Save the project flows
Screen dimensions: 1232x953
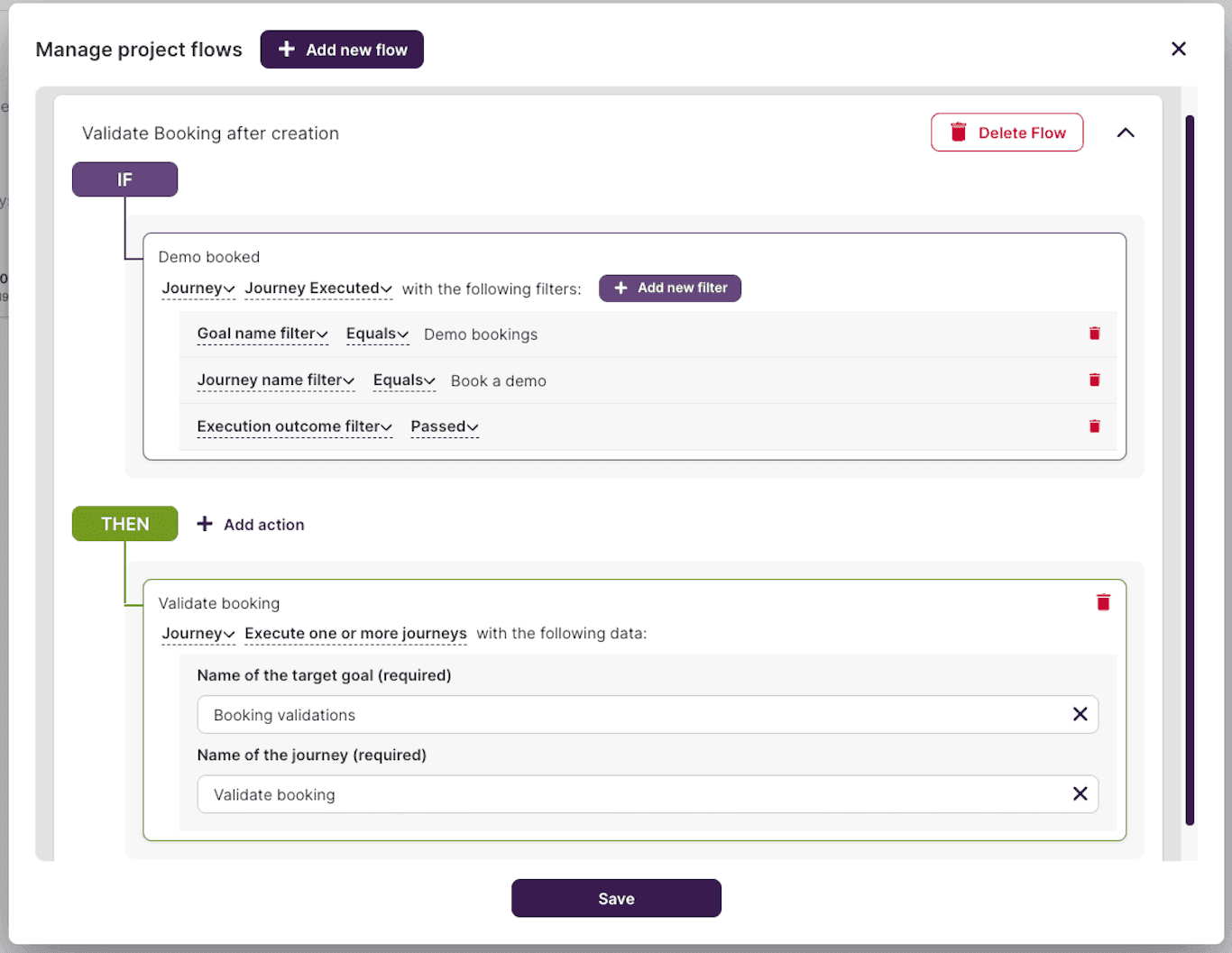click(x=616, y=898)
